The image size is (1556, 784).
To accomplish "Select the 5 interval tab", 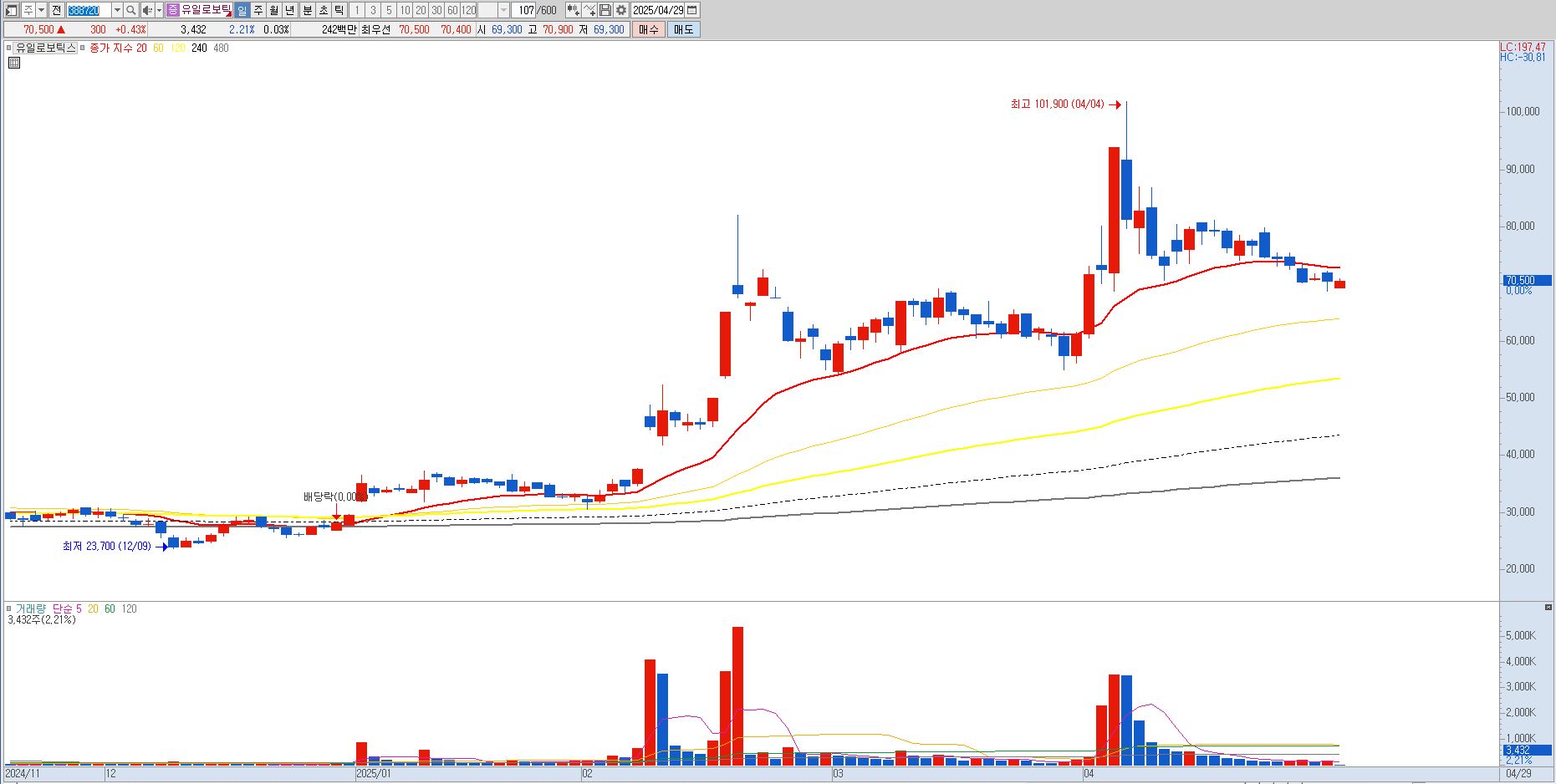I will pos(389,10).
